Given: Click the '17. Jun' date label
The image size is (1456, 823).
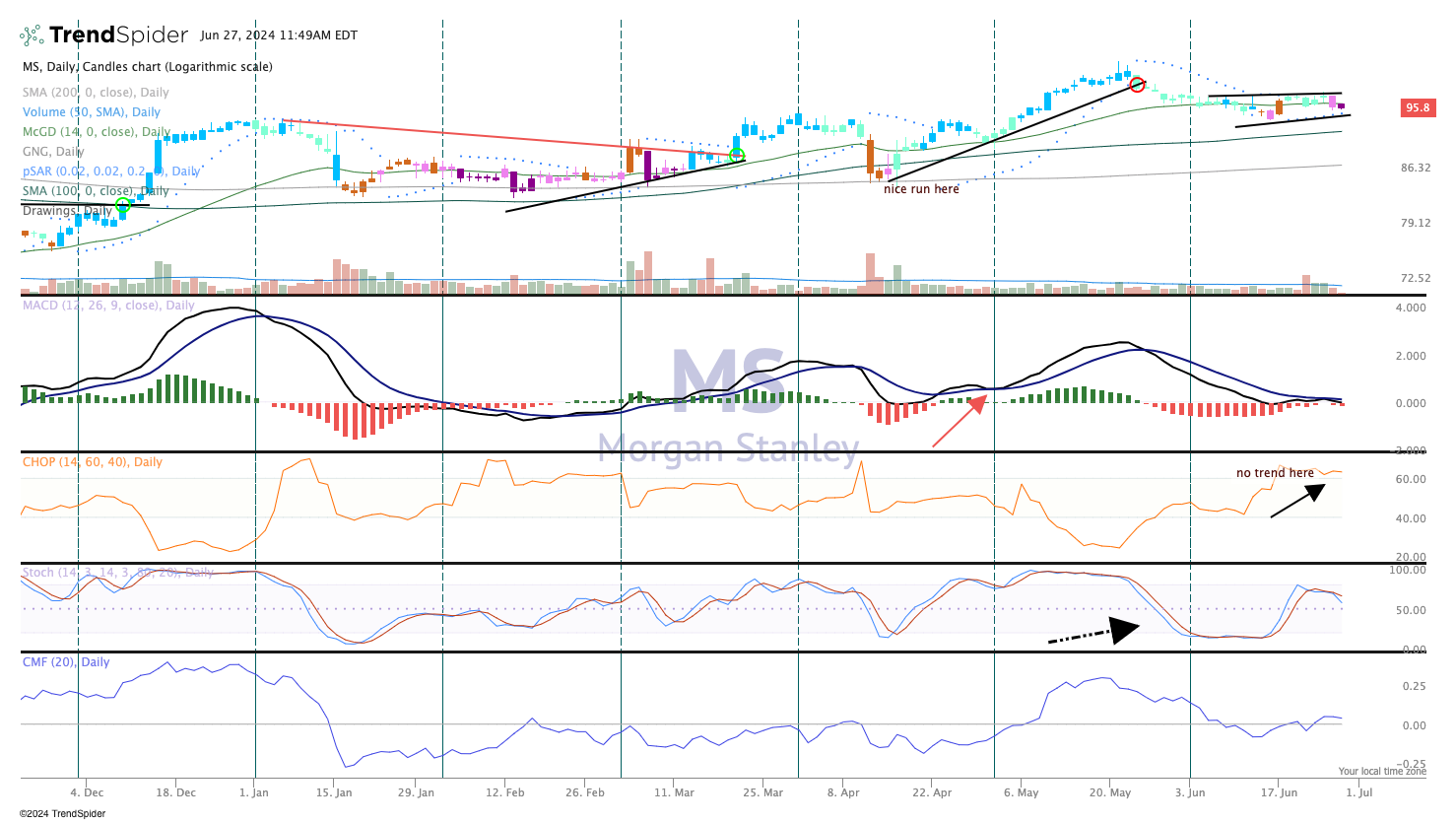Looking at the screenshot, I should click(1279, 792).
